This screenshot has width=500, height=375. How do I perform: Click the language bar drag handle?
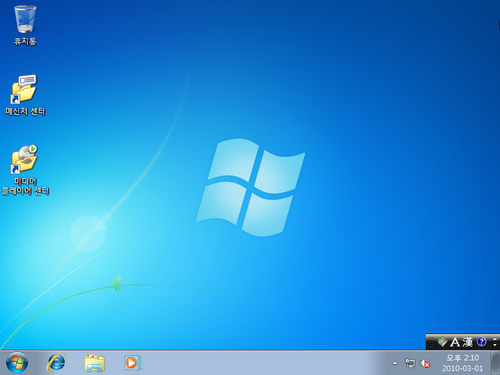point(431,342)
